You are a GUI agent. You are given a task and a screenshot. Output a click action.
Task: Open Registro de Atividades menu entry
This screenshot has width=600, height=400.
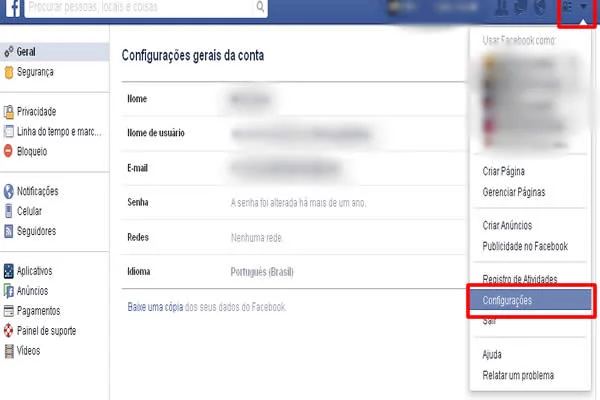coord(520,279)
